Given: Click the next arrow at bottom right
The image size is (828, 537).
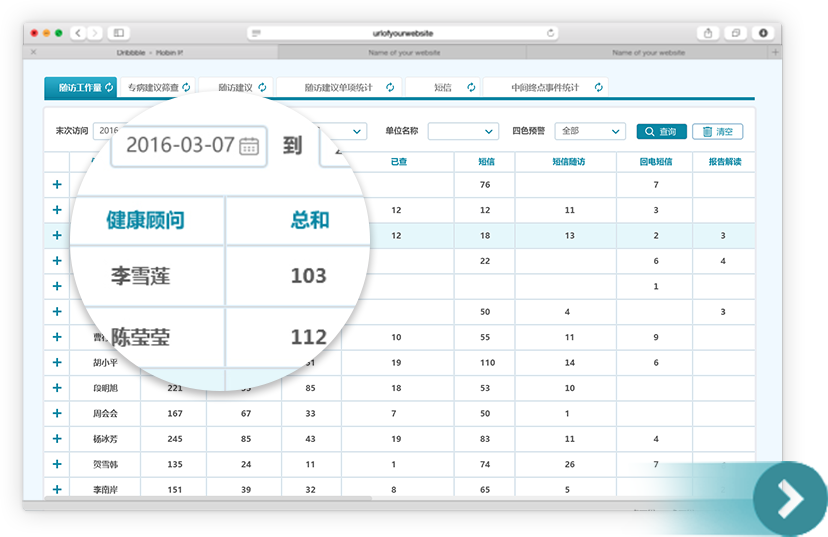Looking at the screenshot, I should (790, 497).
